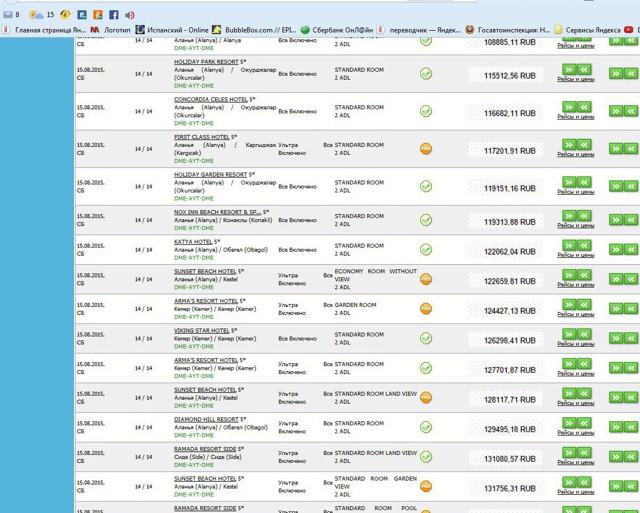The height and width of the screenshot is (513, 640).
Task: Click orange status icon in First Class Hotel row
Action: 426,149
